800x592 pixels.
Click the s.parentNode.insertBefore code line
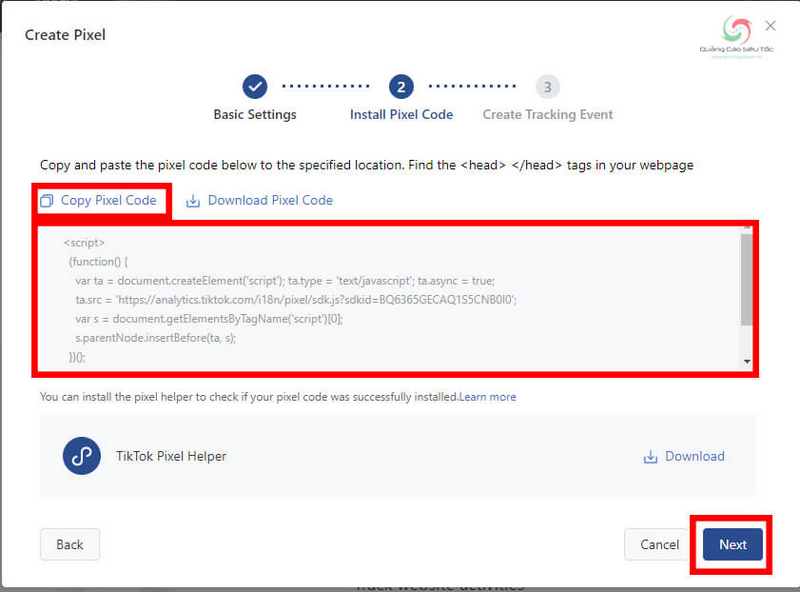(x=156, y=338)
